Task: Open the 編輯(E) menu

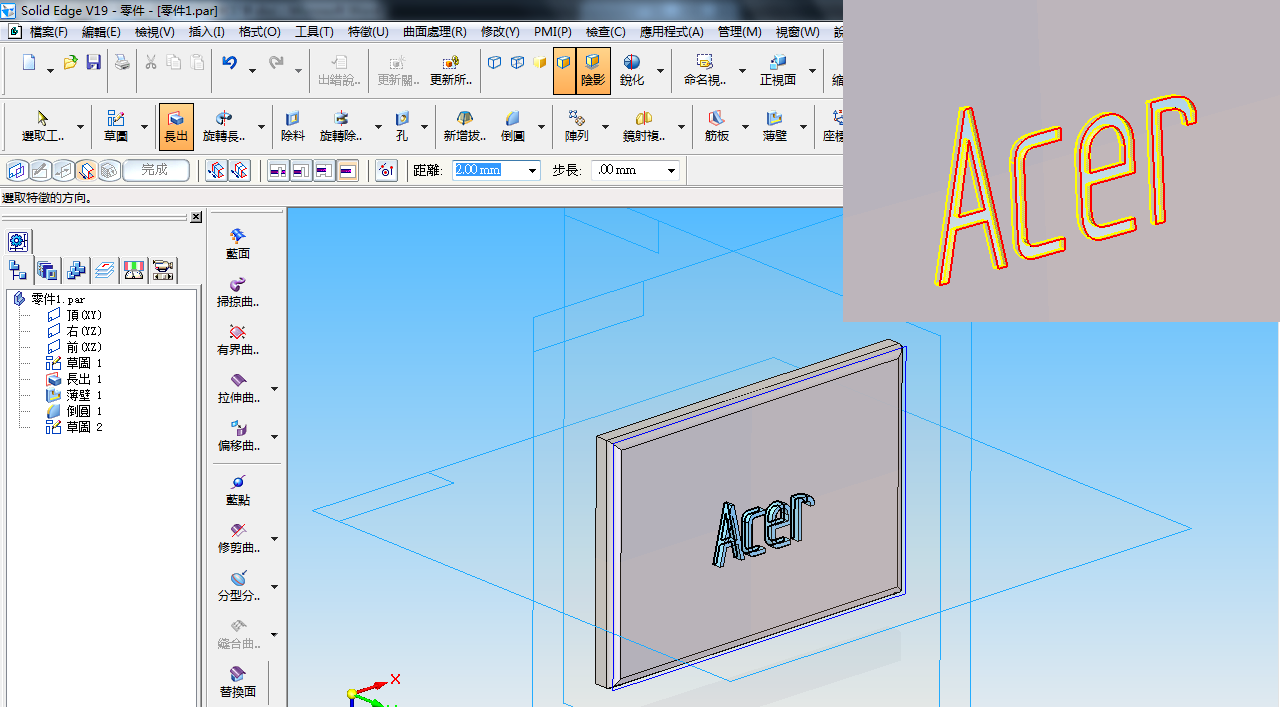Action: (x=101, y=32)
